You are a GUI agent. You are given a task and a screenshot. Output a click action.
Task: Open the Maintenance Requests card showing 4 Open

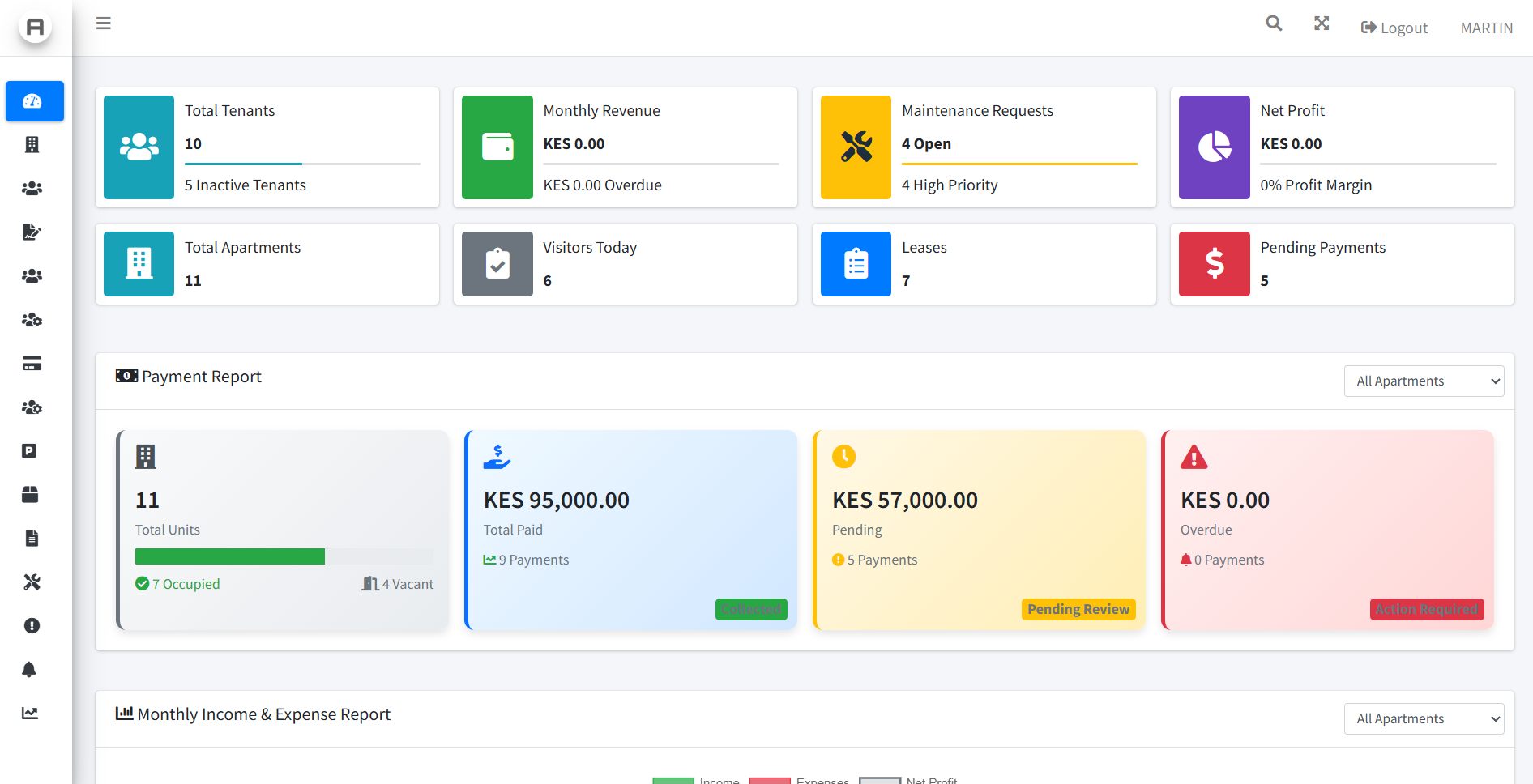coord(983,147)
